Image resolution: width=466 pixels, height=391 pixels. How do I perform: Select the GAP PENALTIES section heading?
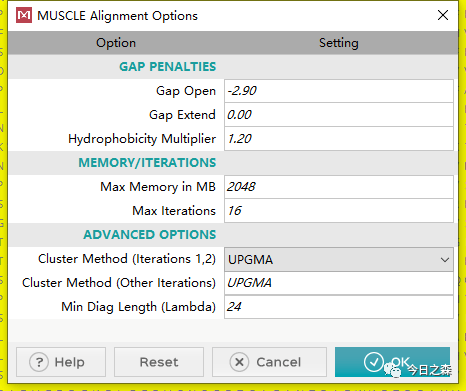pos(168,67)
